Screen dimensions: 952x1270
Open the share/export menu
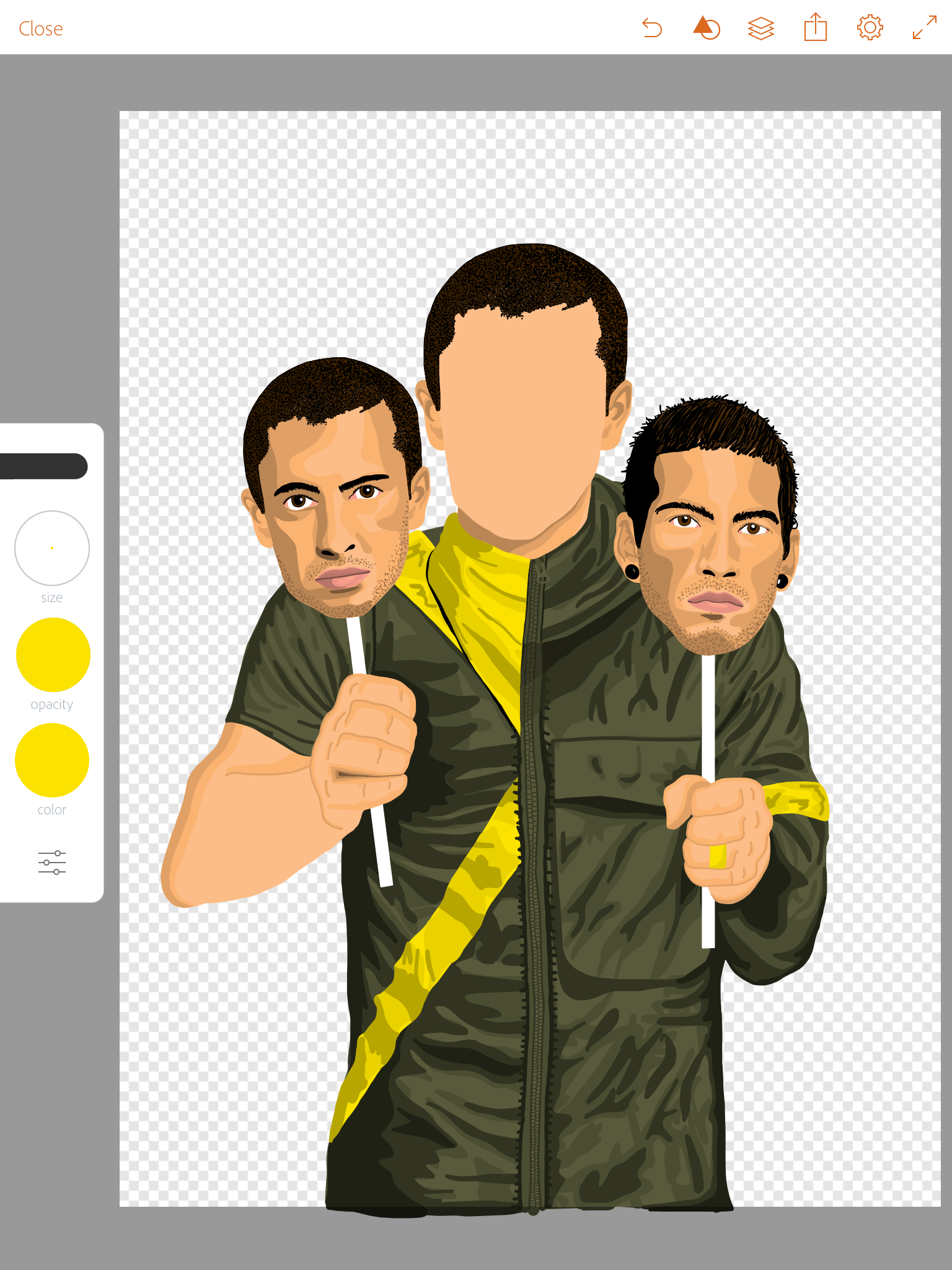tap(816, 27)
